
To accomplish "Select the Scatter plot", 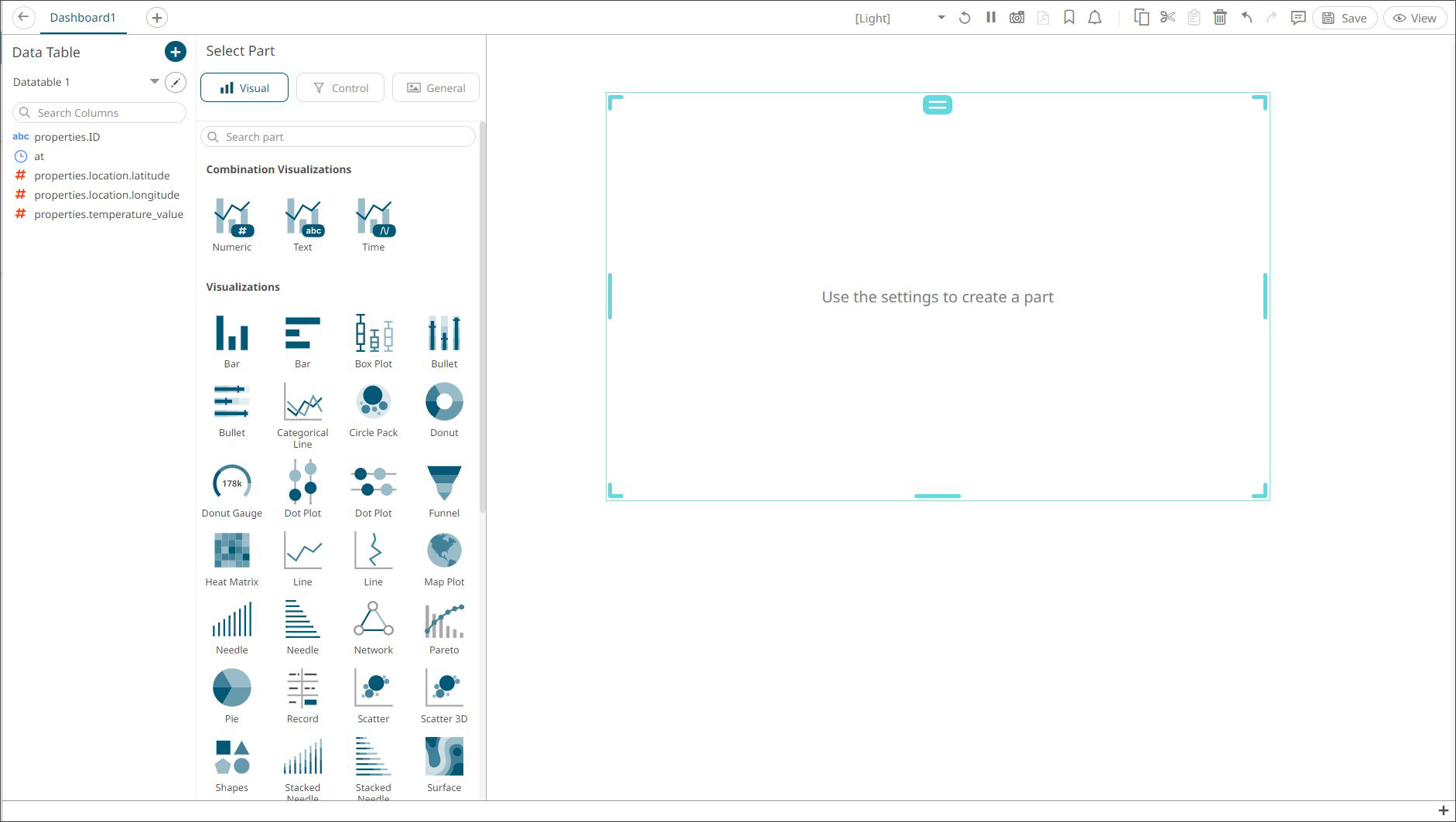I will point(374,697).
